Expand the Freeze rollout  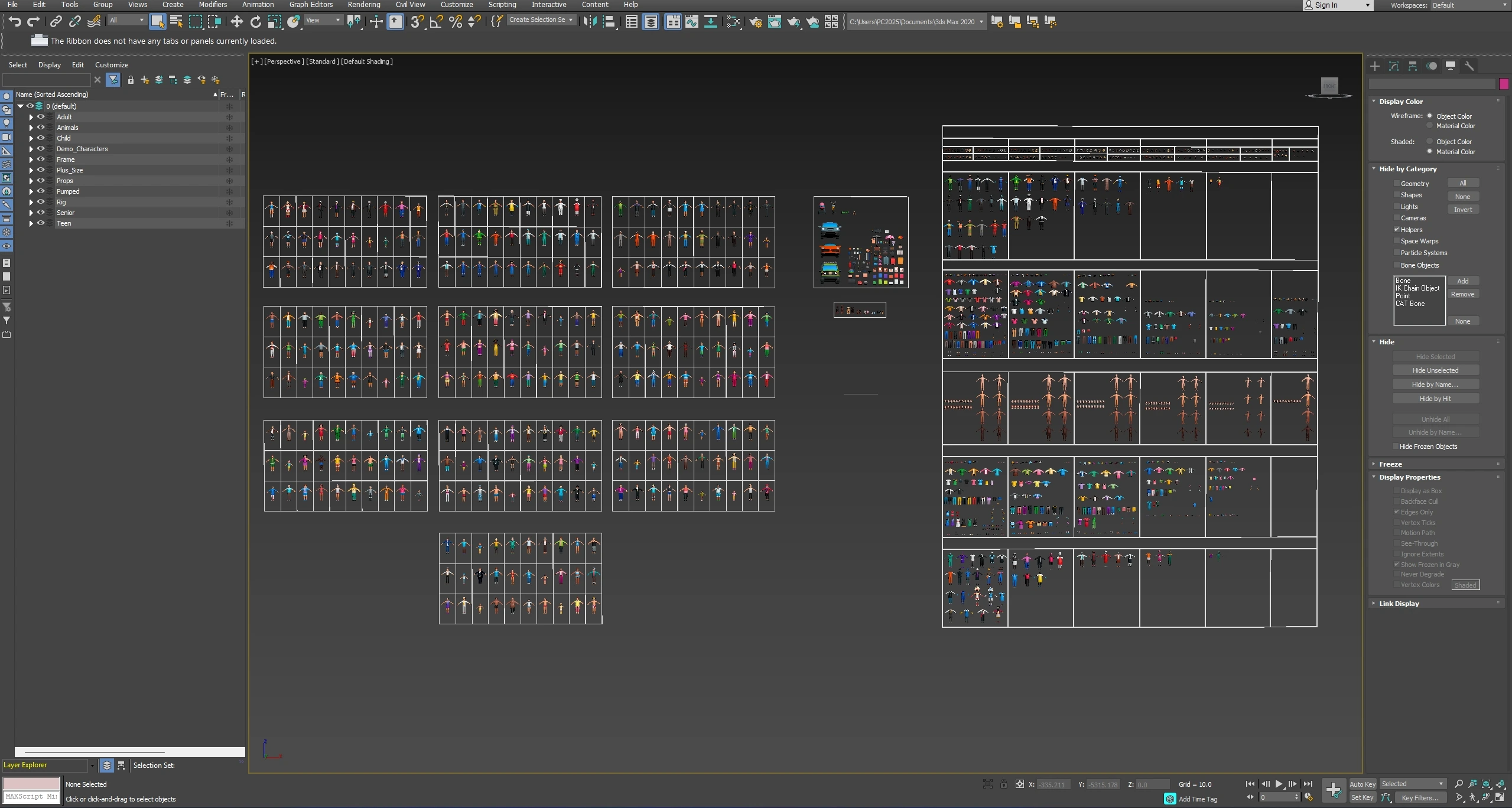(1390, 464)
